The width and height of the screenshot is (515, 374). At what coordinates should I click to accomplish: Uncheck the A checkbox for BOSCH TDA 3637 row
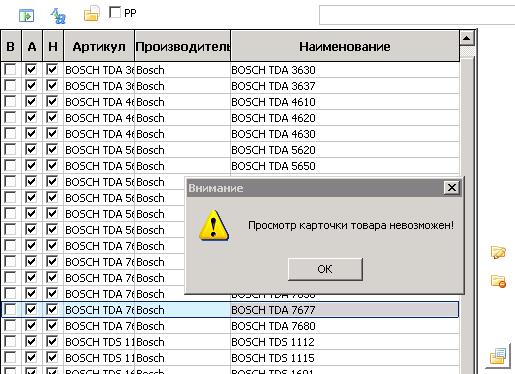coord(31,86)
